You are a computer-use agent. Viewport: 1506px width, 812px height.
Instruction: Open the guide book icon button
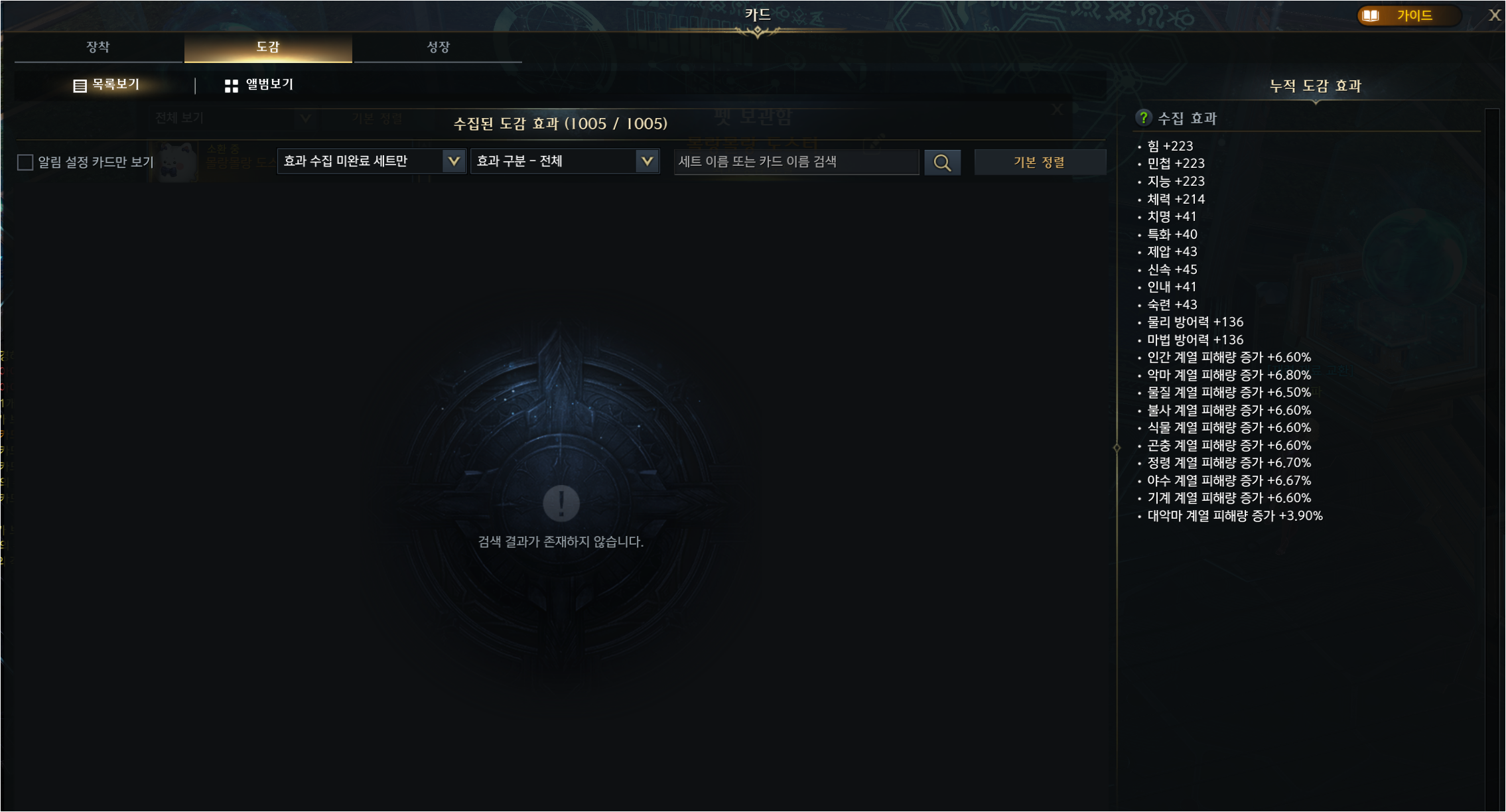(1371, 15)
